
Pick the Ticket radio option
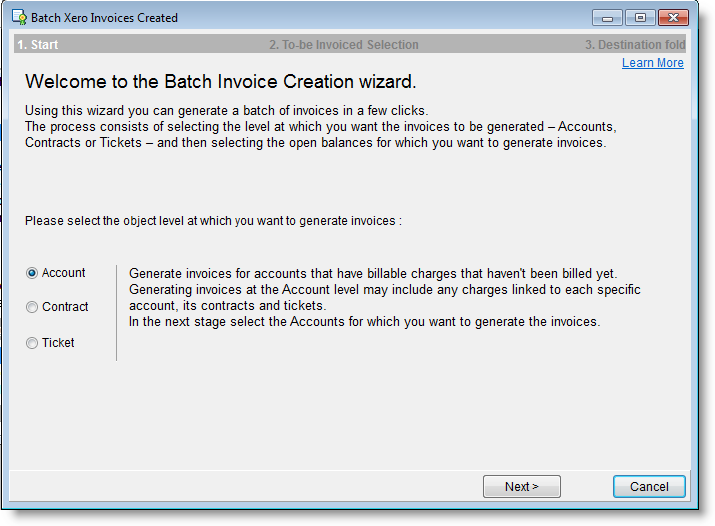[x=32, y=343]
